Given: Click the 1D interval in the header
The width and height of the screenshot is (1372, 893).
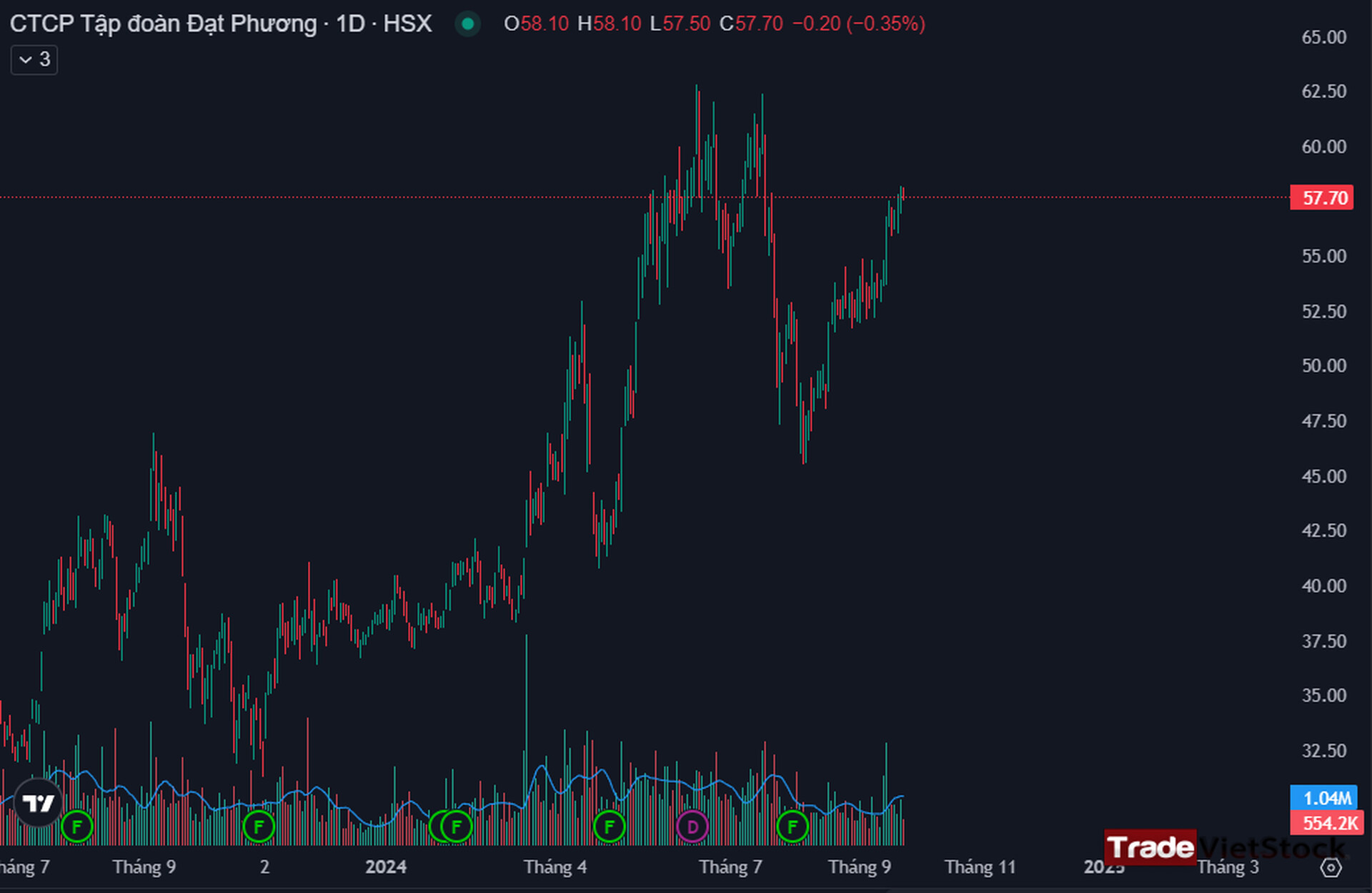Looking at the screenshot, I should (350, 24).
